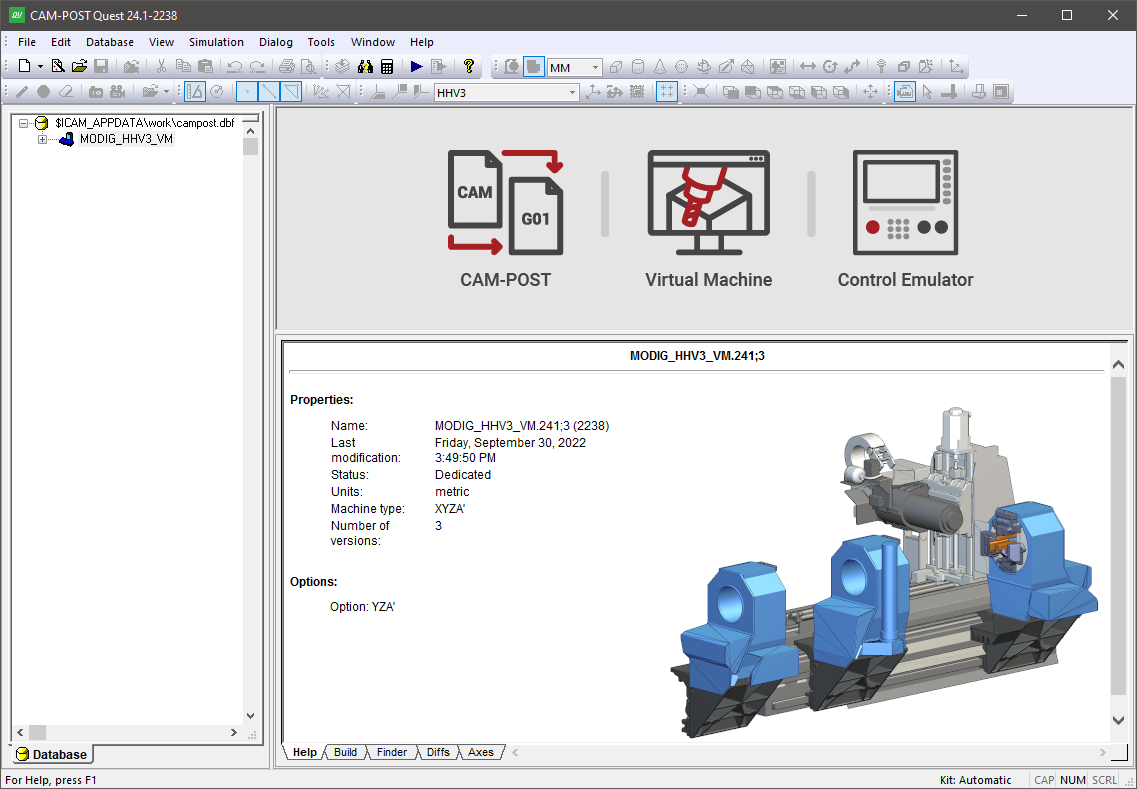
Task: Click the tree panel vertical scrollbar down arrow
Action: coord(251,716)
